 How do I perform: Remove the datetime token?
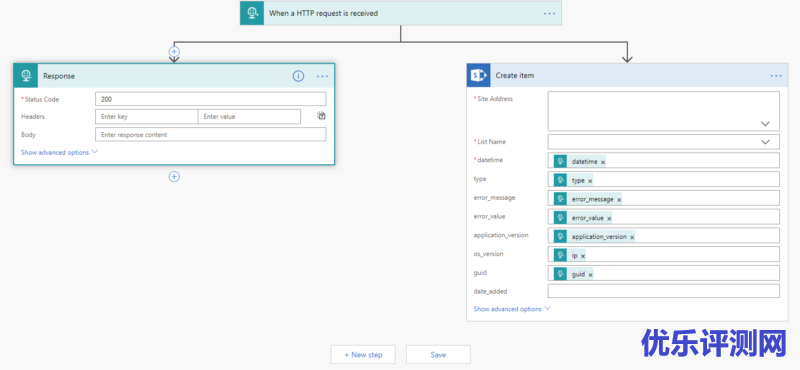pyautogui.click(x=603, y=162)
